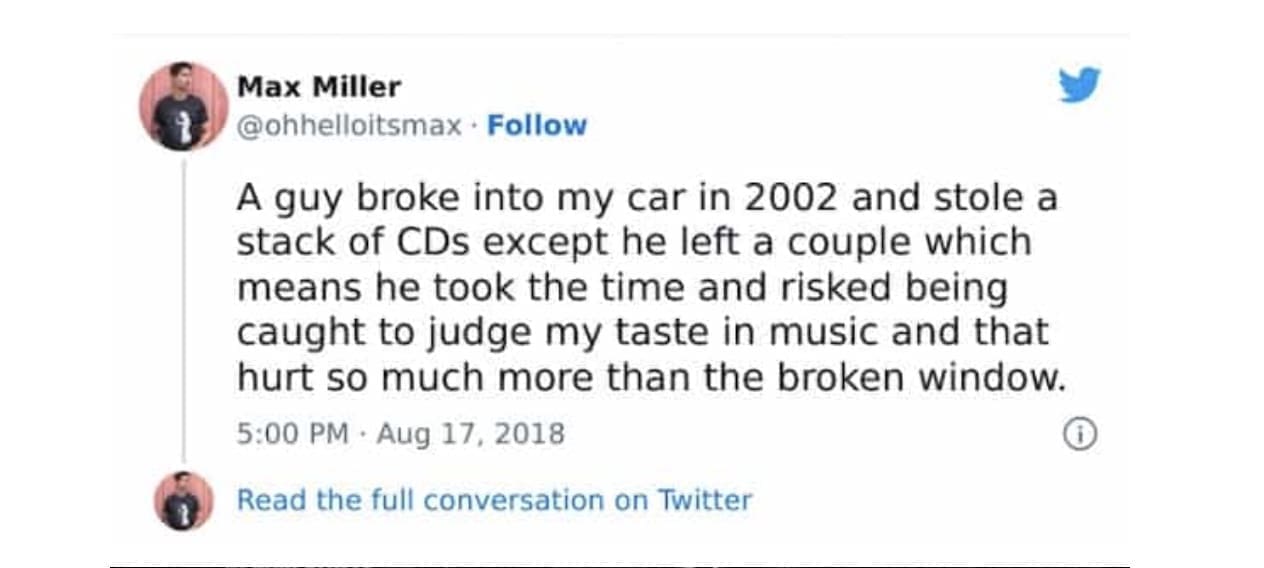Click the Max Miller display name
The height and width of the screenshot is (568, 1264).
click(x=318, y=87)
